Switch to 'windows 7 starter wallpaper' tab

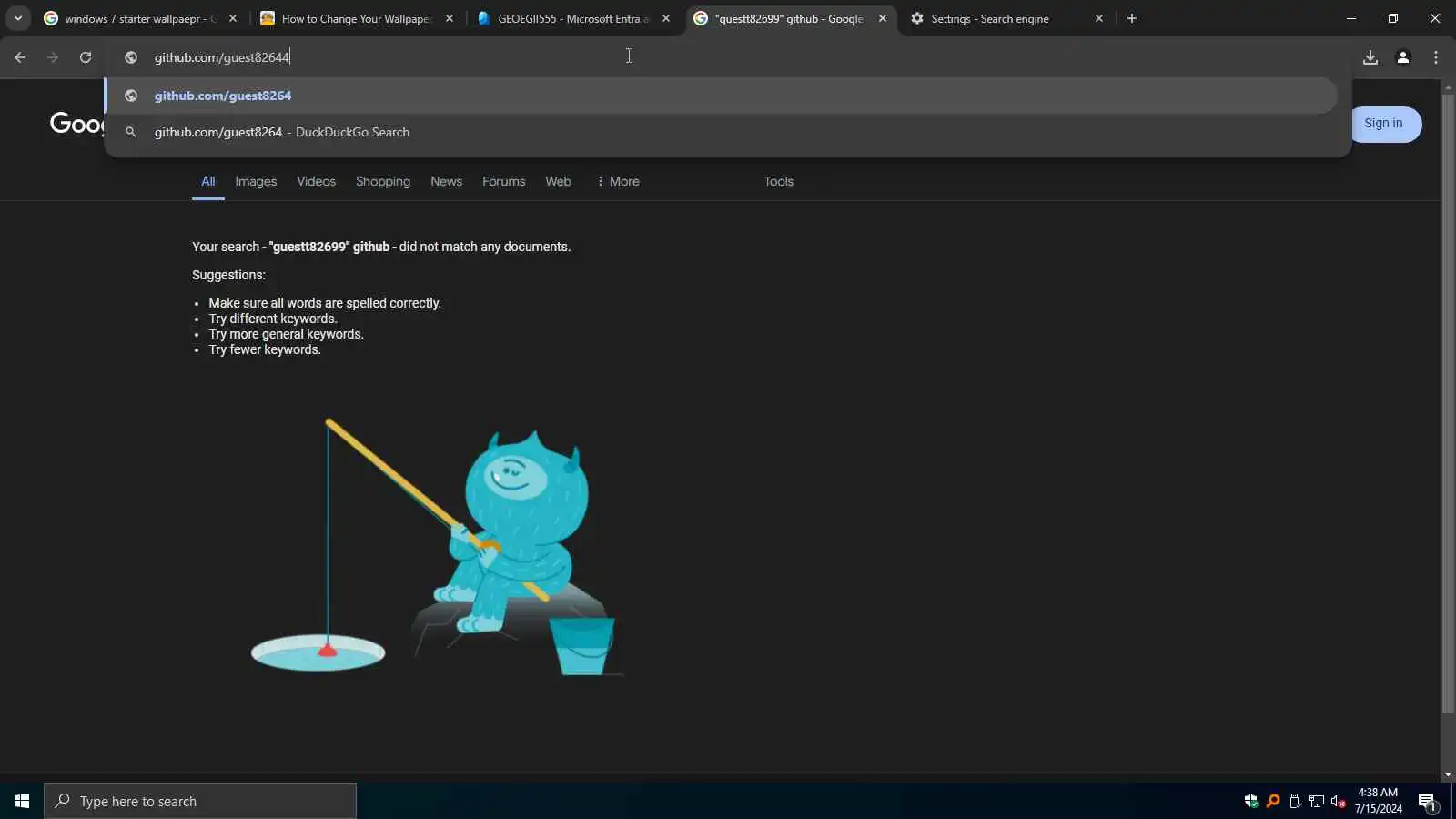point(132,18)
